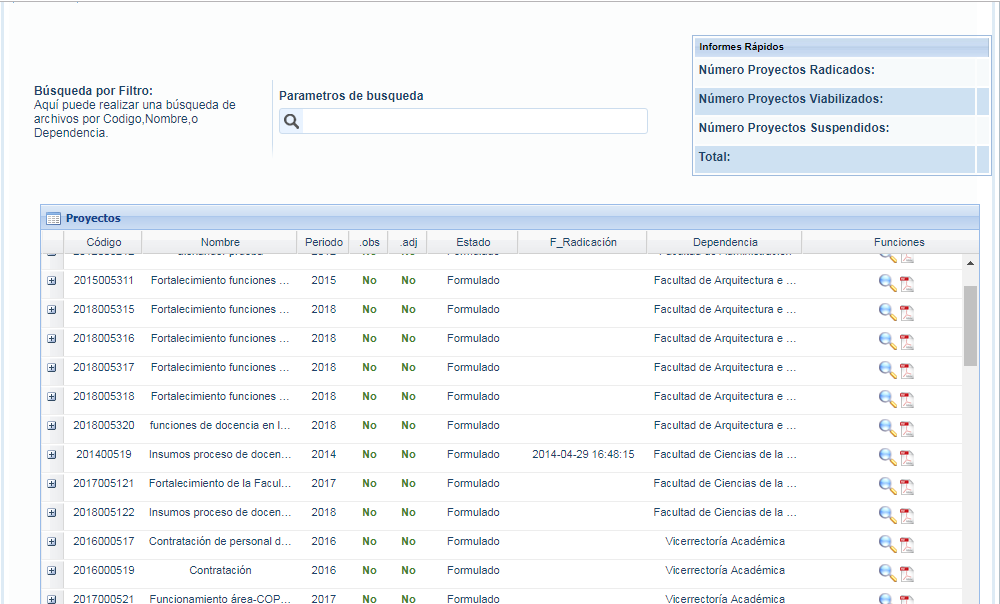The width and height of the screenshot is (1000, 604).
Task: Sort by Código column header
Action: 103,242
